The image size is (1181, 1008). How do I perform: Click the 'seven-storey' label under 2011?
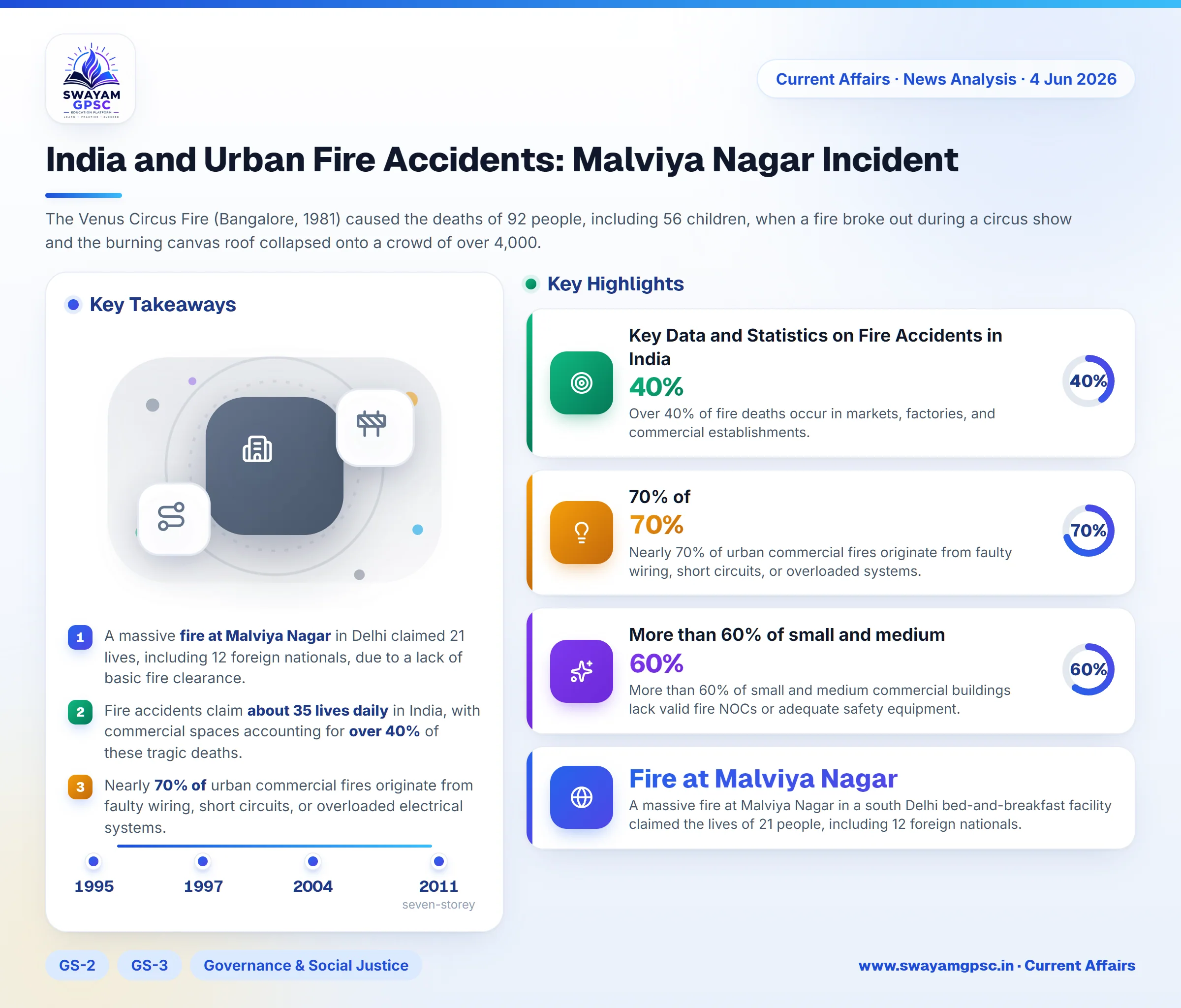438,905
